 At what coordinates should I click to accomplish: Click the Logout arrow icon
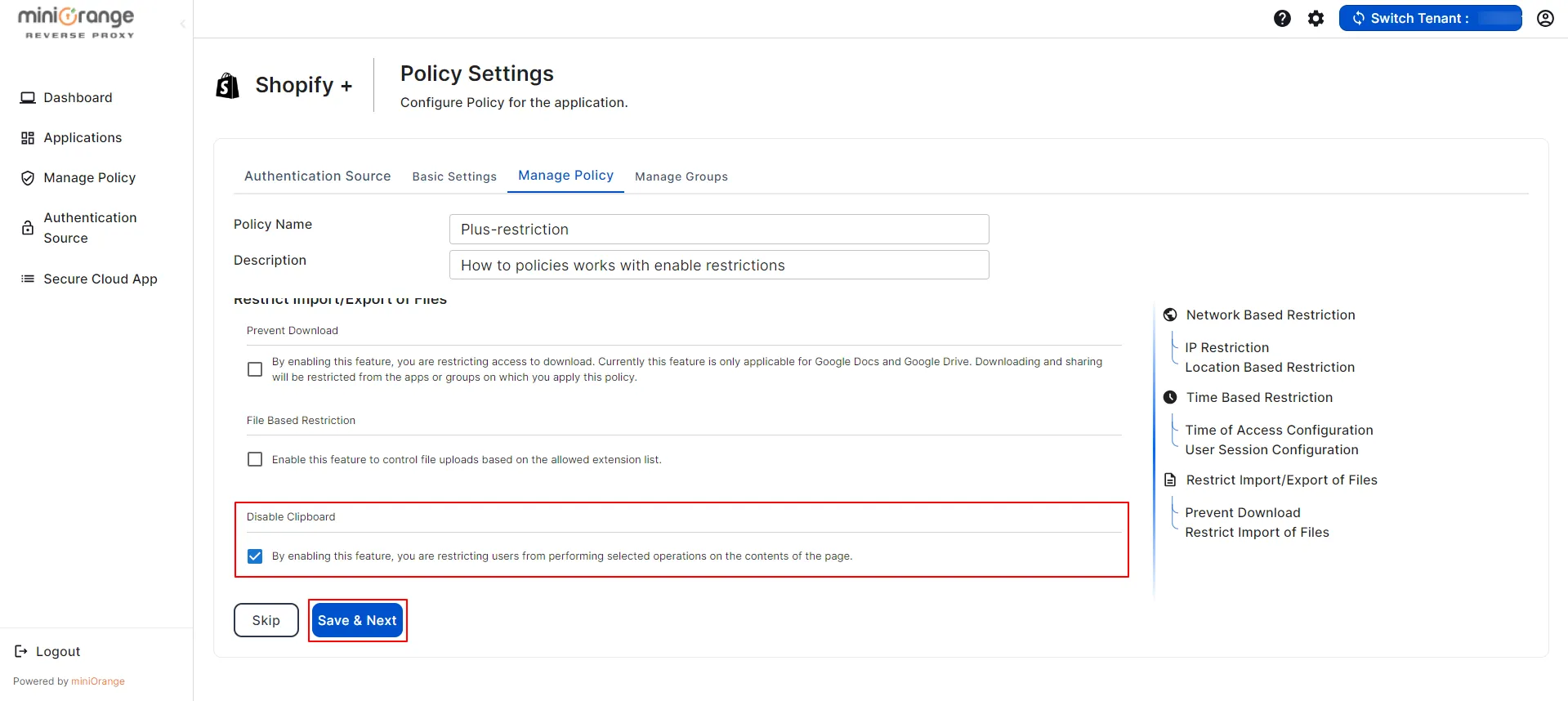pyautogui.click(x=21, y=651)
